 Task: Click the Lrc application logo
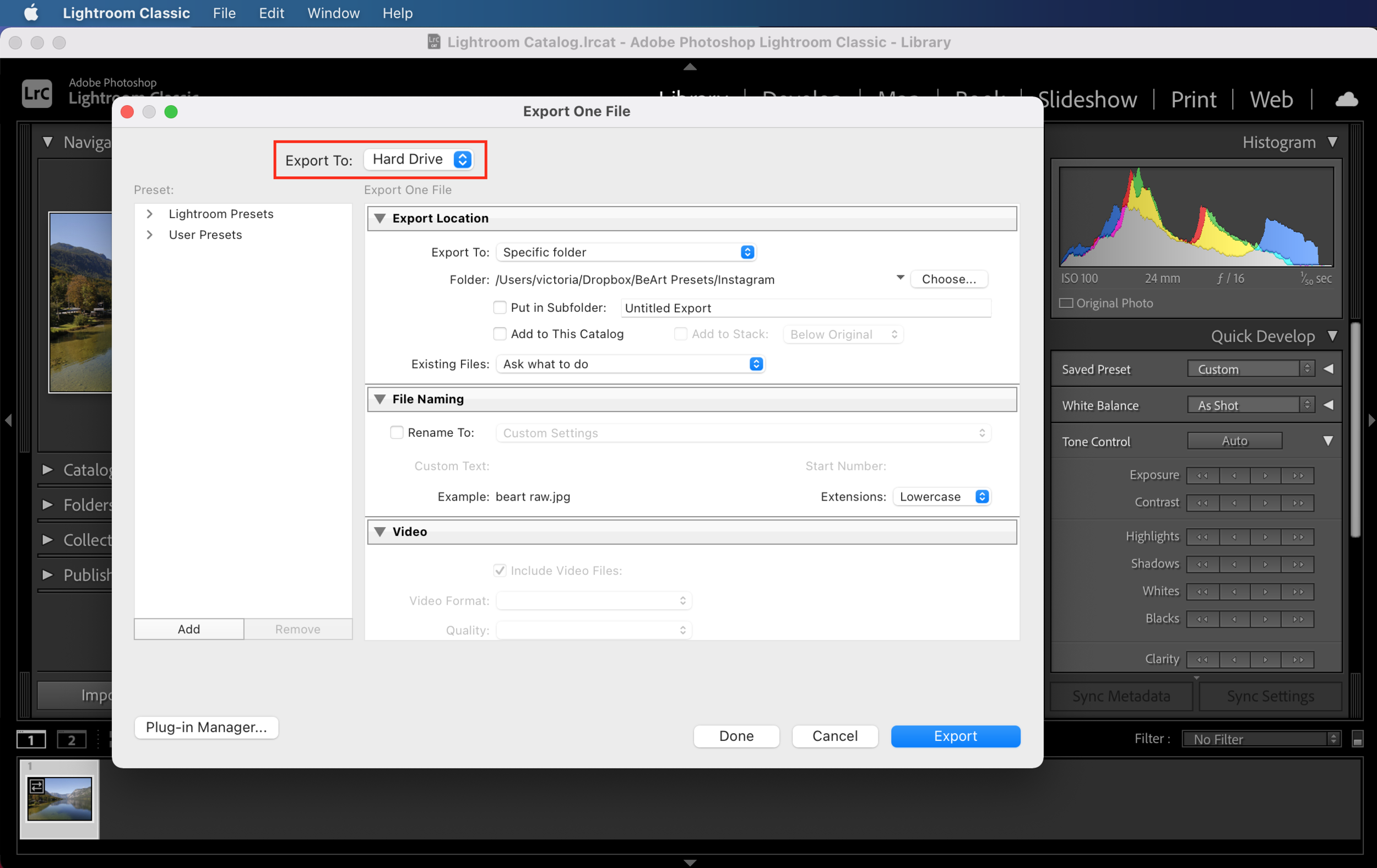[x=37, y=93]
